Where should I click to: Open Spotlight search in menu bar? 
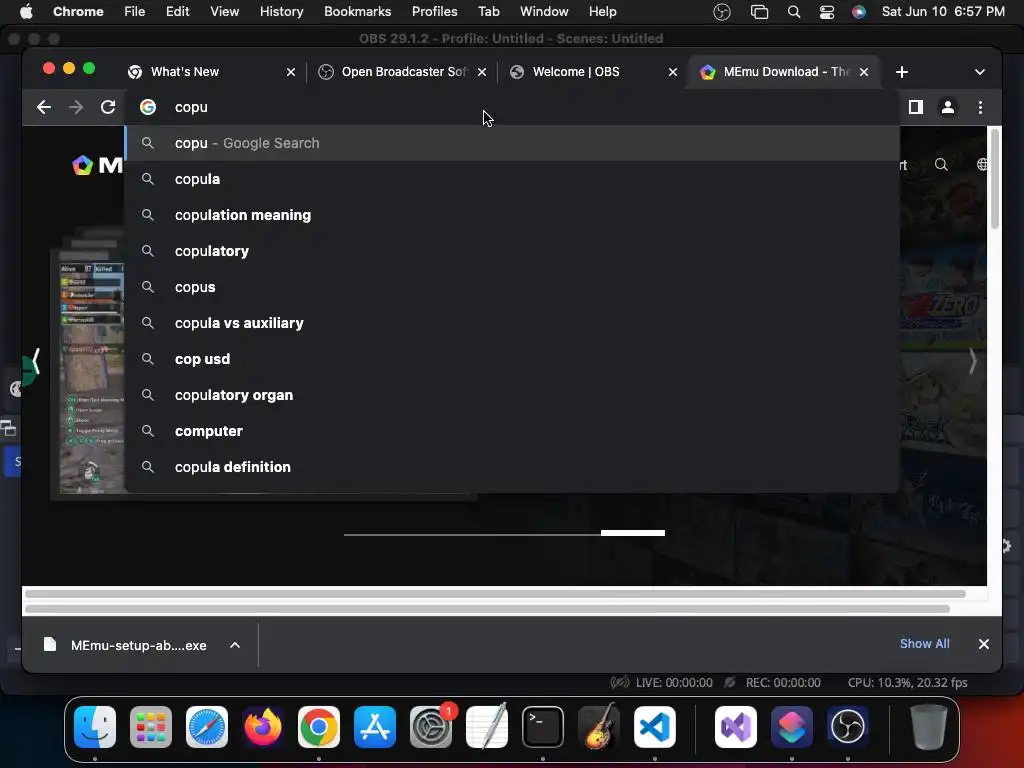click(x=793, y=12)
